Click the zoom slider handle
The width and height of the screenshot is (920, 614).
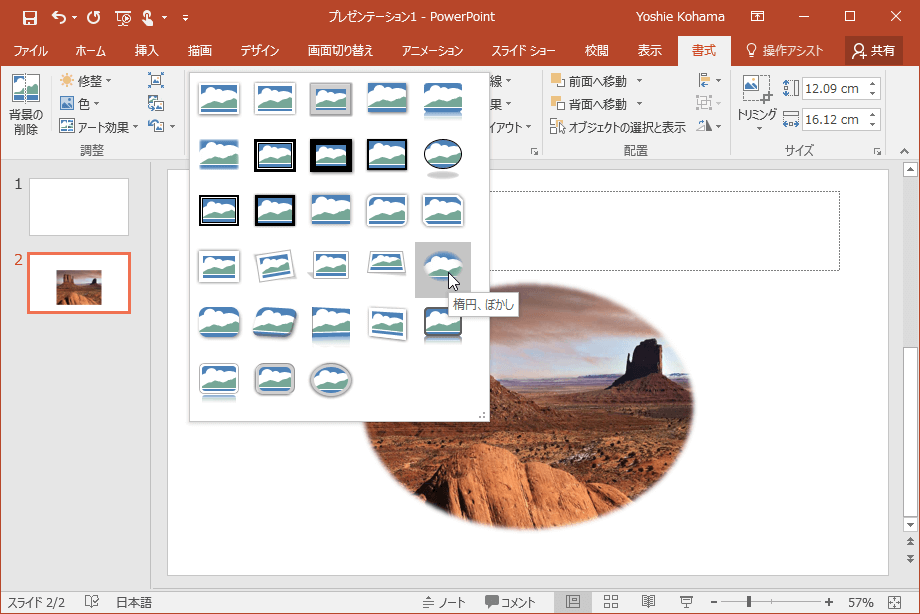tap(749, 602)
